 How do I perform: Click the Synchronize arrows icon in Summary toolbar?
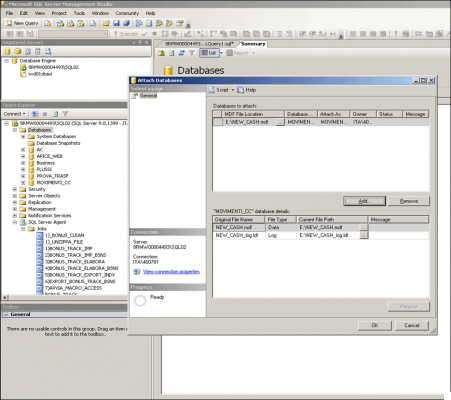(x=182, y=53)
